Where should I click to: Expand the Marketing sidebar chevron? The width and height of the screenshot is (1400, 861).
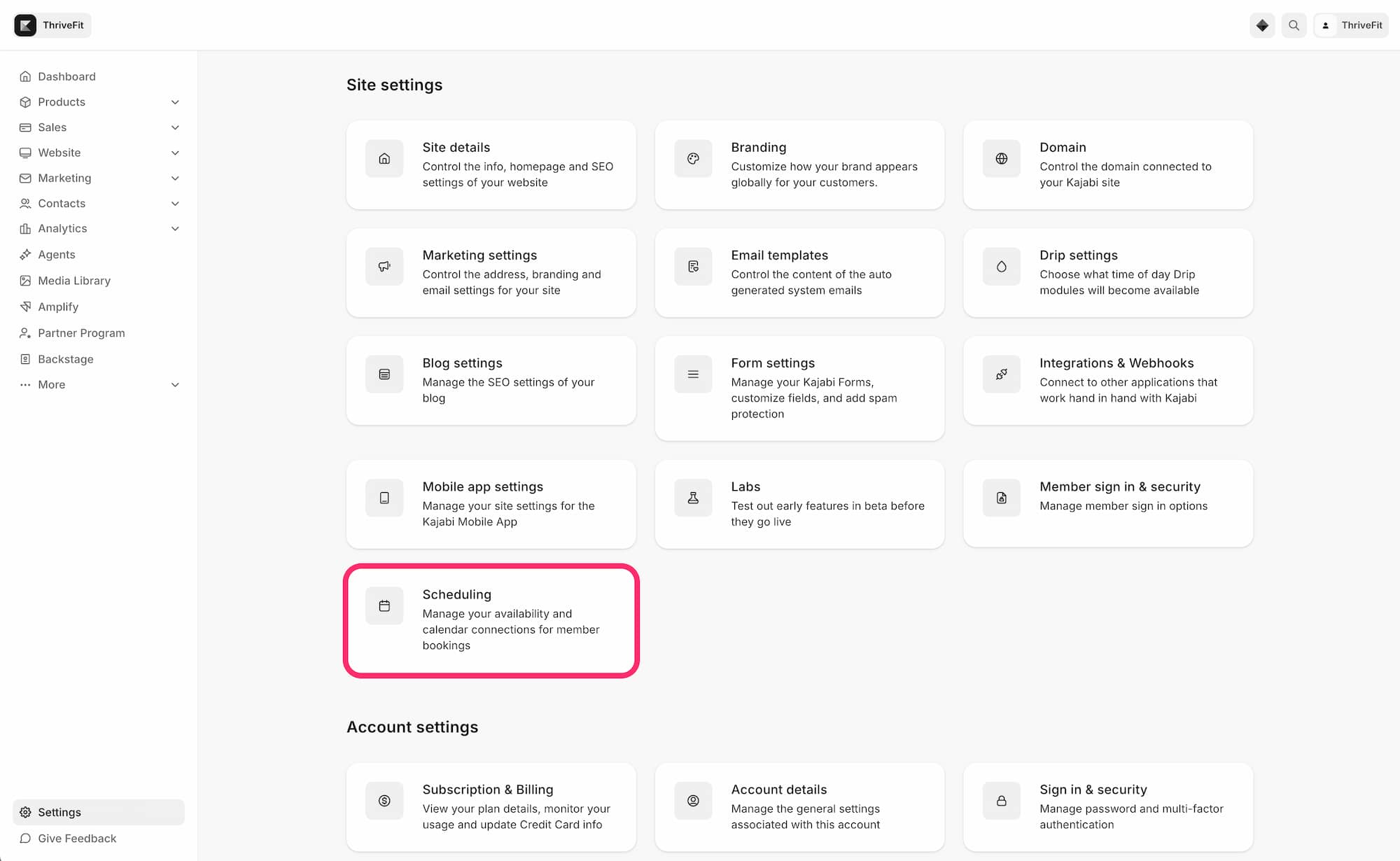(175, 178)
